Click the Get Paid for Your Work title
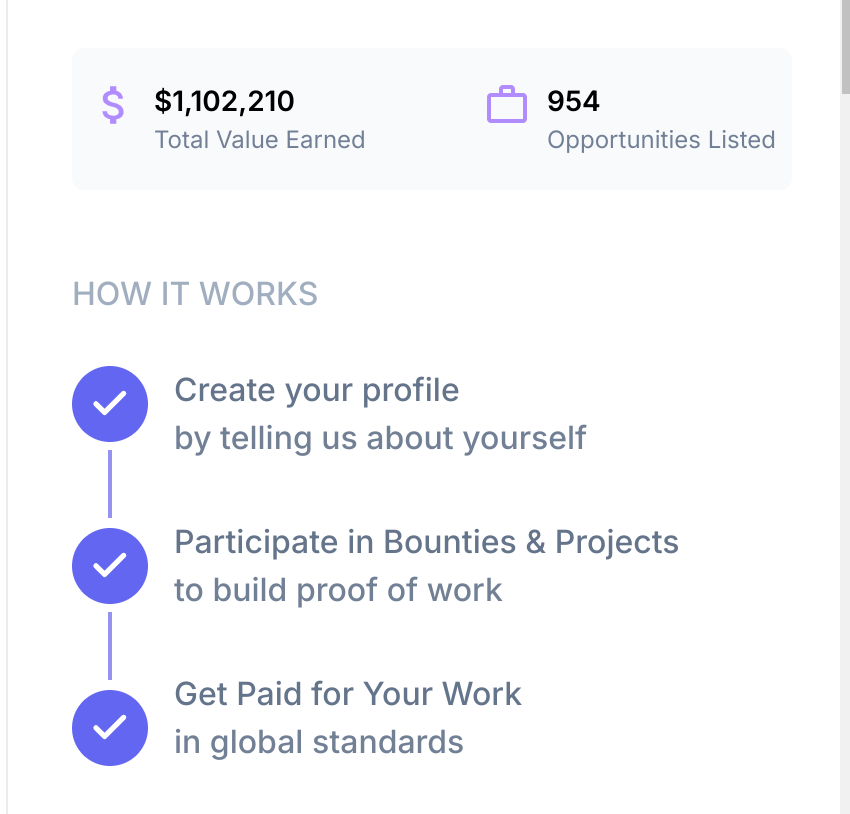 [x=348, y=694]
